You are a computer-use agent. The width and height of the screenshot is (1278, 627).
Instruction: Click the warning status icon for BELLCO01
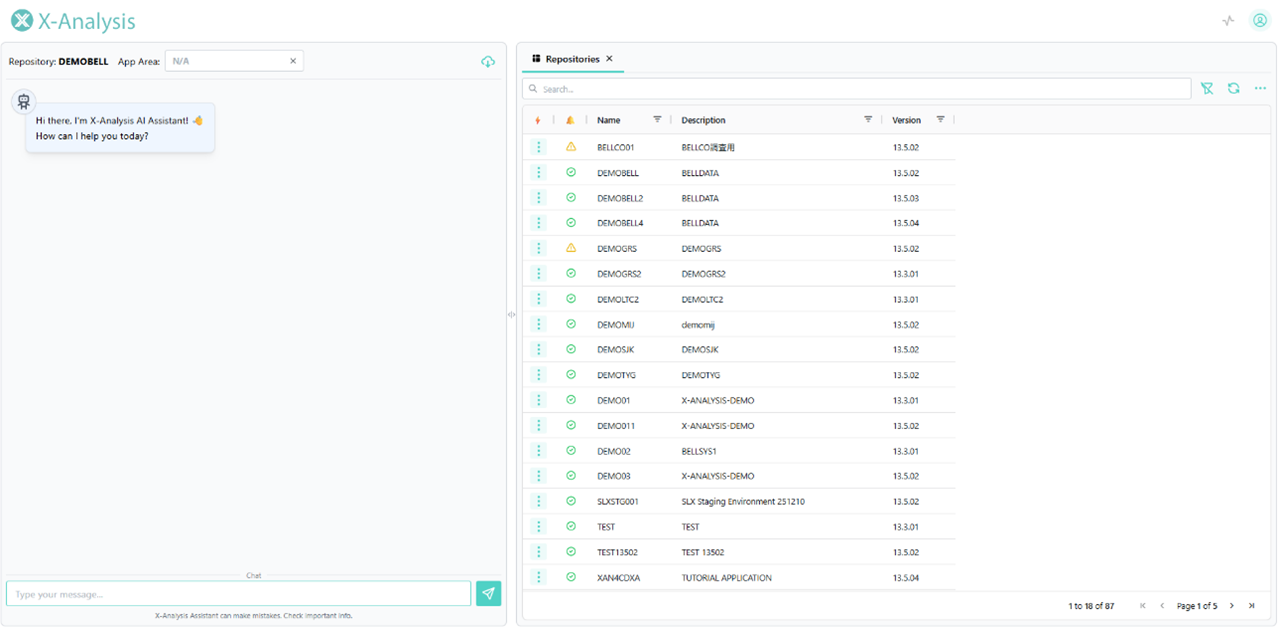pyautogui.click(x=571, y=147)
